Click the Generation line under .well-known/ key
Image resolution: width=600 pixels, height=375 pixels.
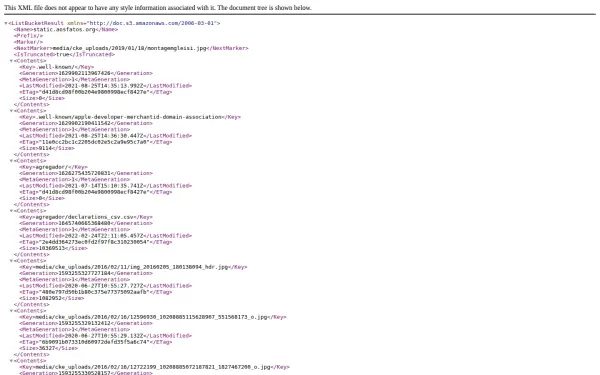tap(86, 73)
